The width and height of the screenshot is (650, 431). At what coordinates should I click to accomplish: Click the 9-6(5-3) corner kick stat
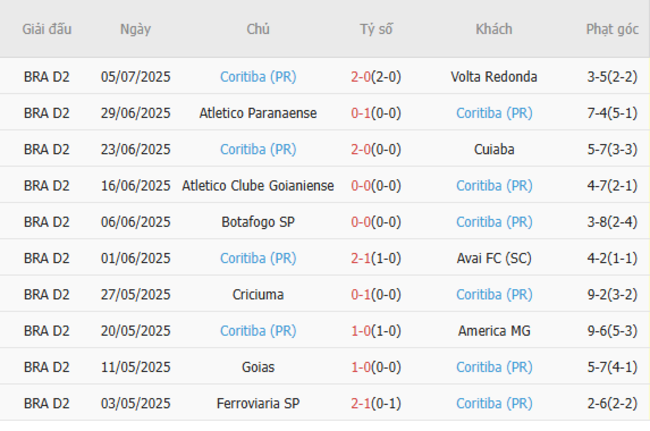[612, 330]
